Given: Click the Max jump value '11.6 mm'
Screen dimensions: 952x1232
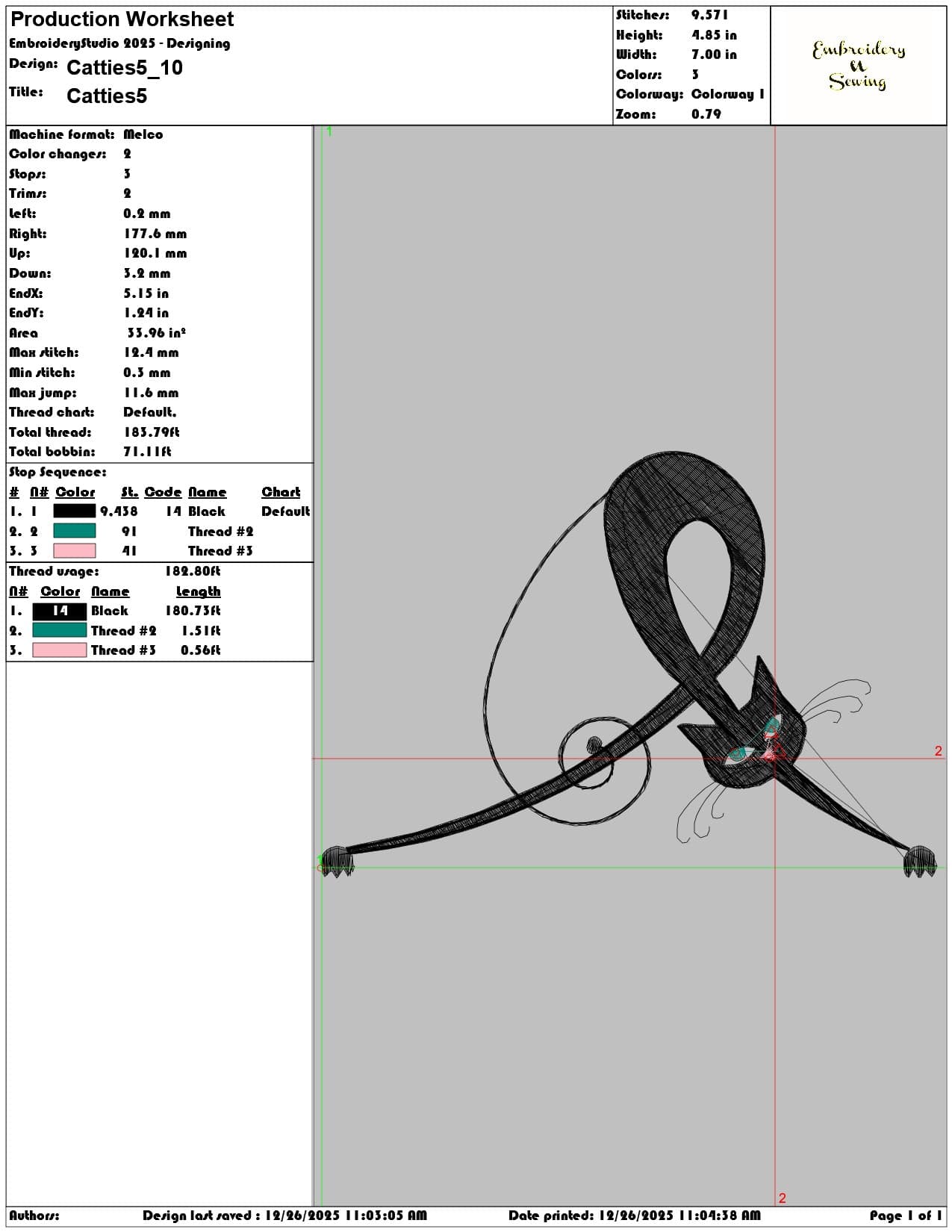Looking at the screenshot, I should point(151,393).
